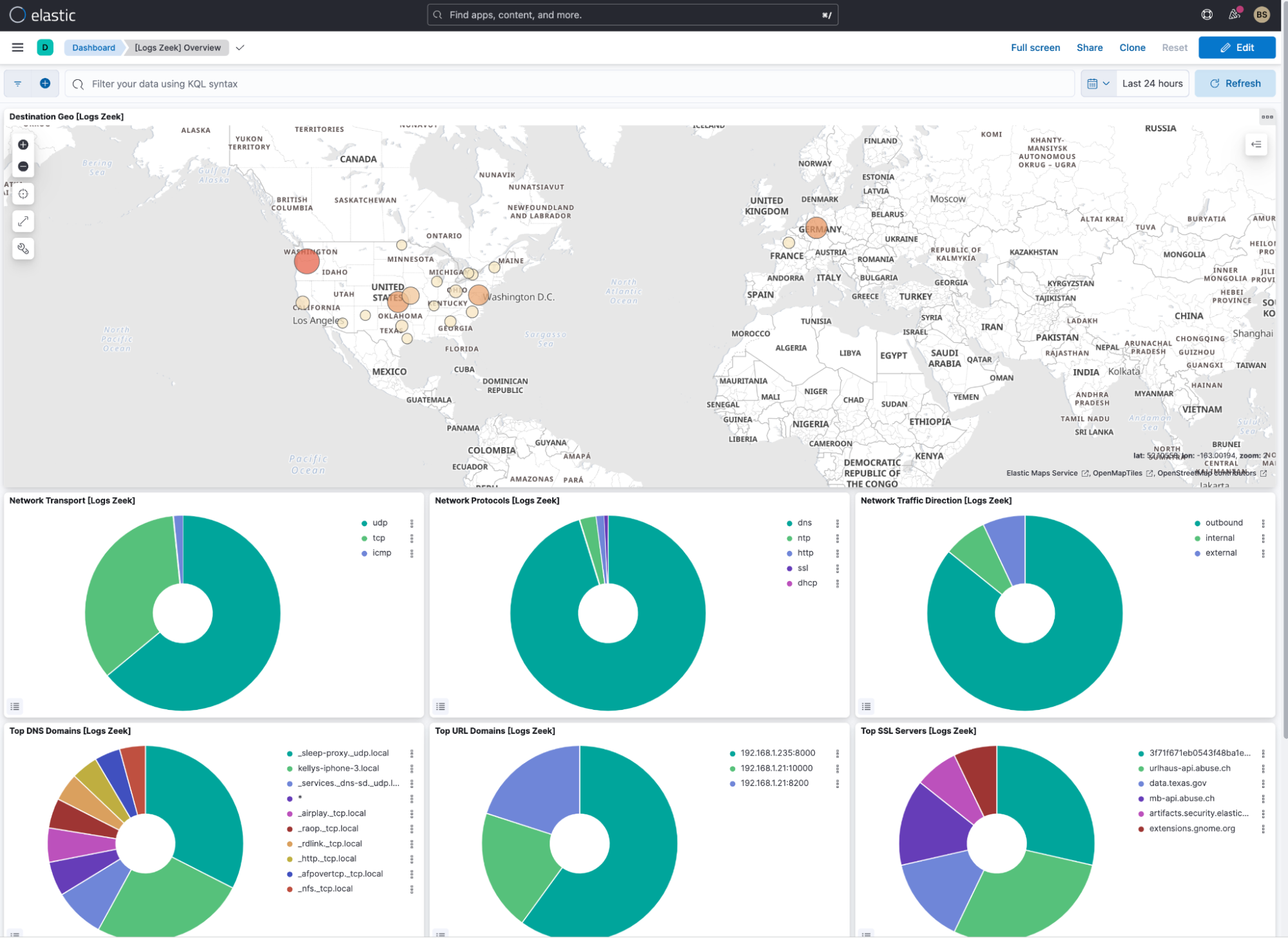Click the external legend label
This screenshot has width=1288, height=938.
click(x=1220, y=553)
